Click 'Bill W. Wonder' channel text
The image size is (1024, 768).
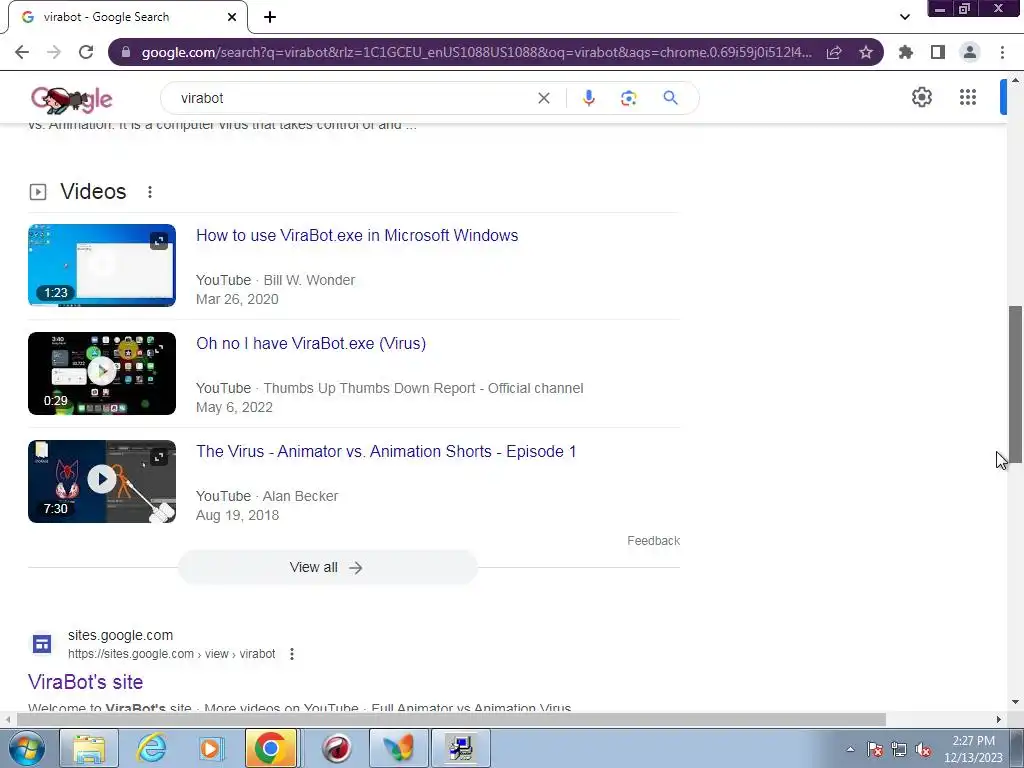(x=309, y=280)
